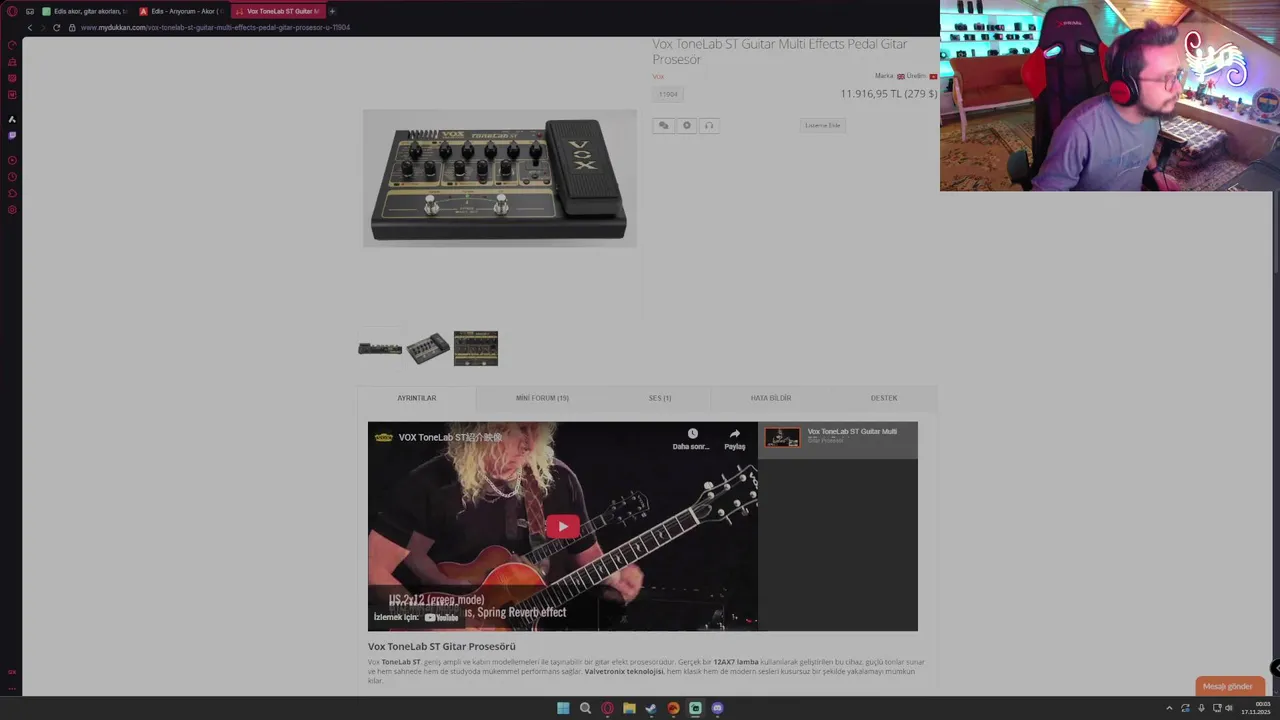Click the headphones icon button on product

(709, 125)
